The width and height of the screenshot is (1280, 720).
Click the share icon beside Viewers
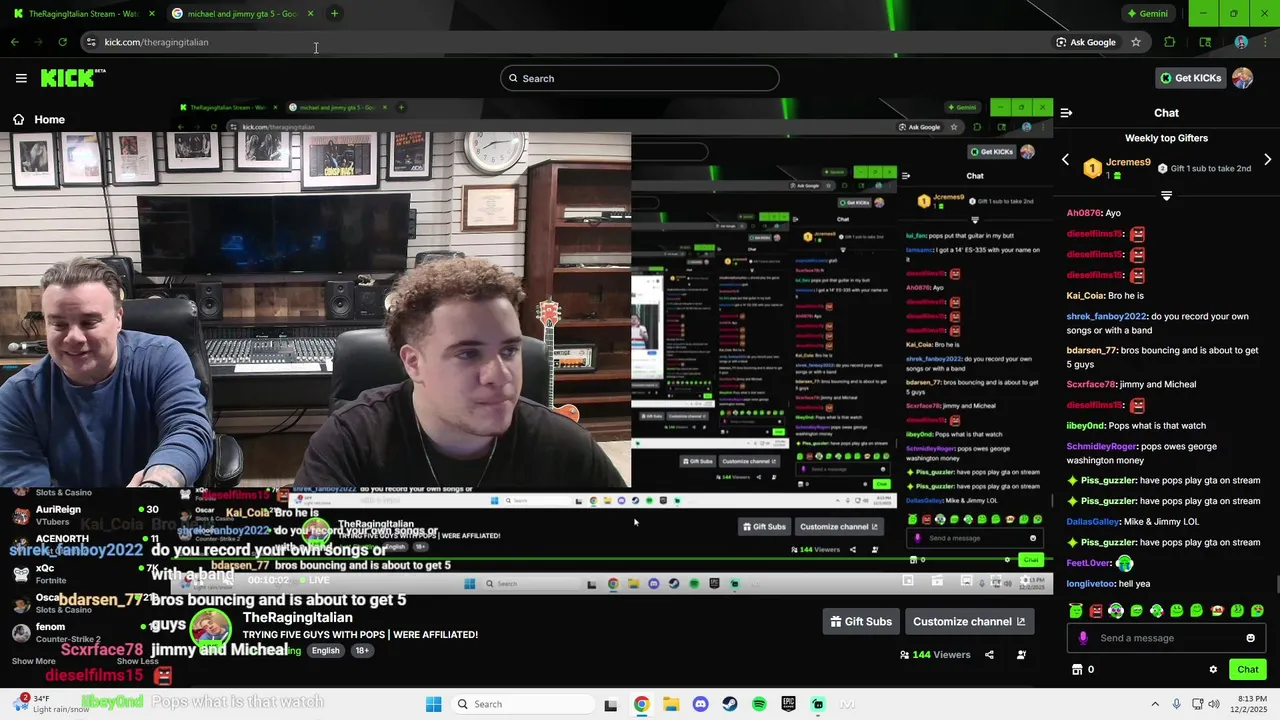pyautogui.click(x=989, y=655)
